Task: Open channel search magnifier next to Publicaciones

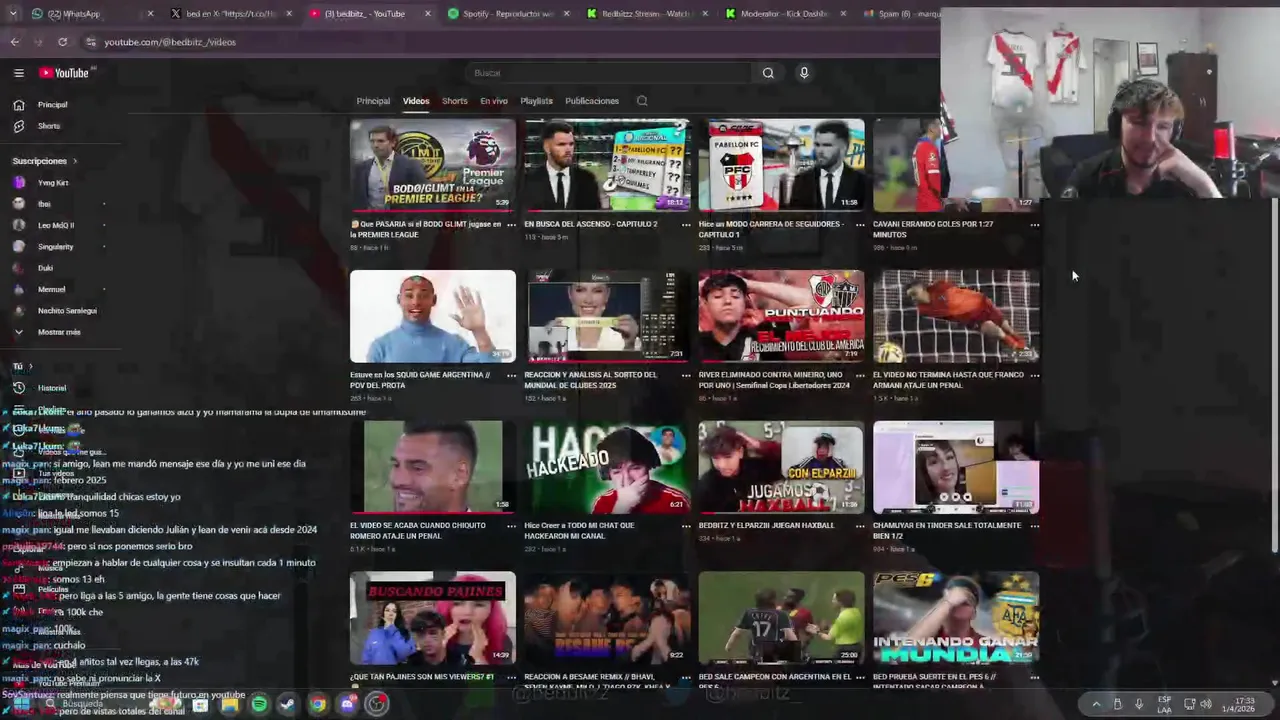Action: point(642,101)
